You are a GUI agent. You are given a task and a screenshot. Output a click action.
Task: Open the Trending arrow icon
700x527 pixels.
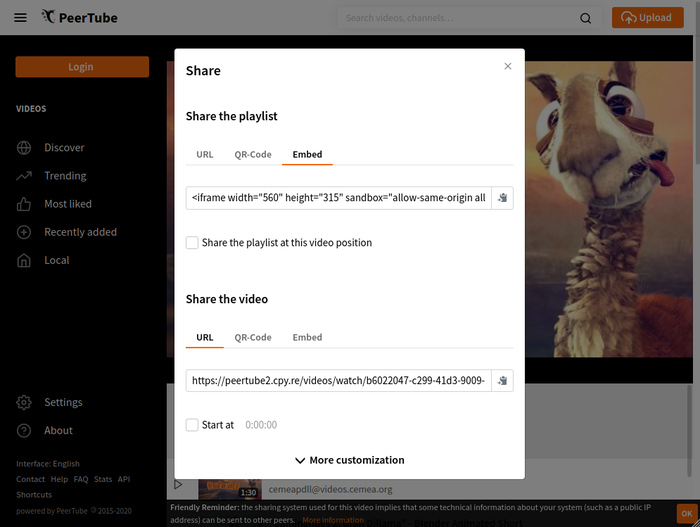(x=24, y=176)
